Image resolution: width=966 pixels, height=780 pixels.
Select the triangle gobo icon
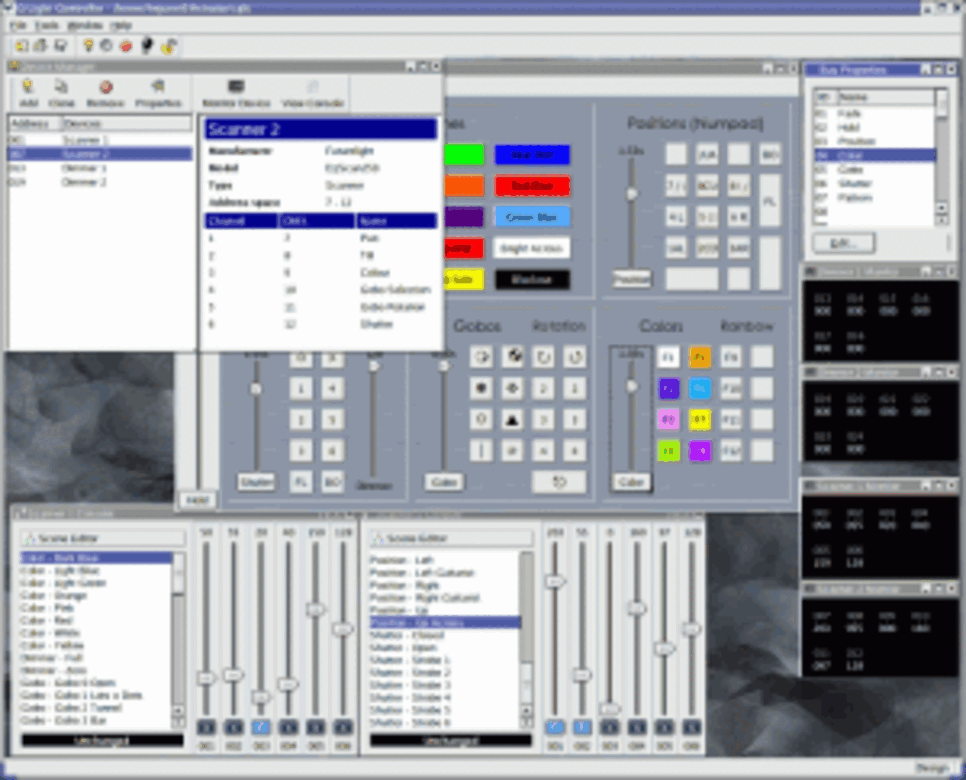pos(513,420)
